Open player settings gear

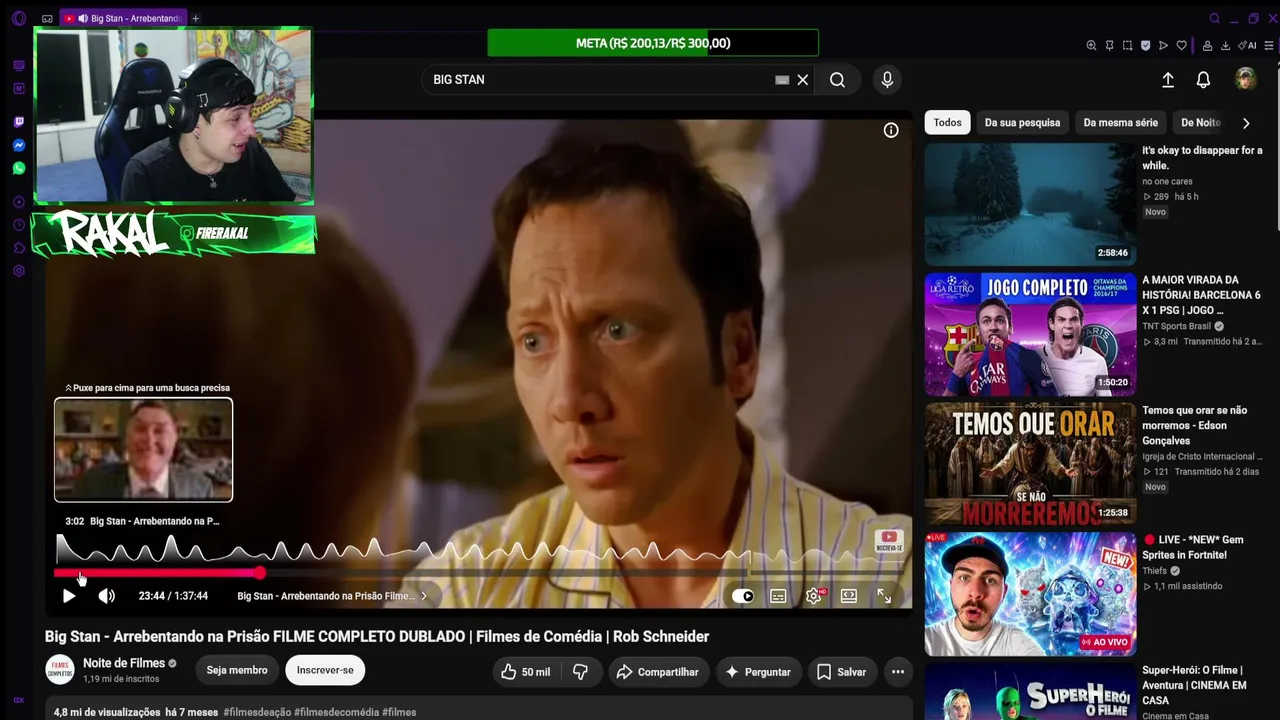[814, 596]
